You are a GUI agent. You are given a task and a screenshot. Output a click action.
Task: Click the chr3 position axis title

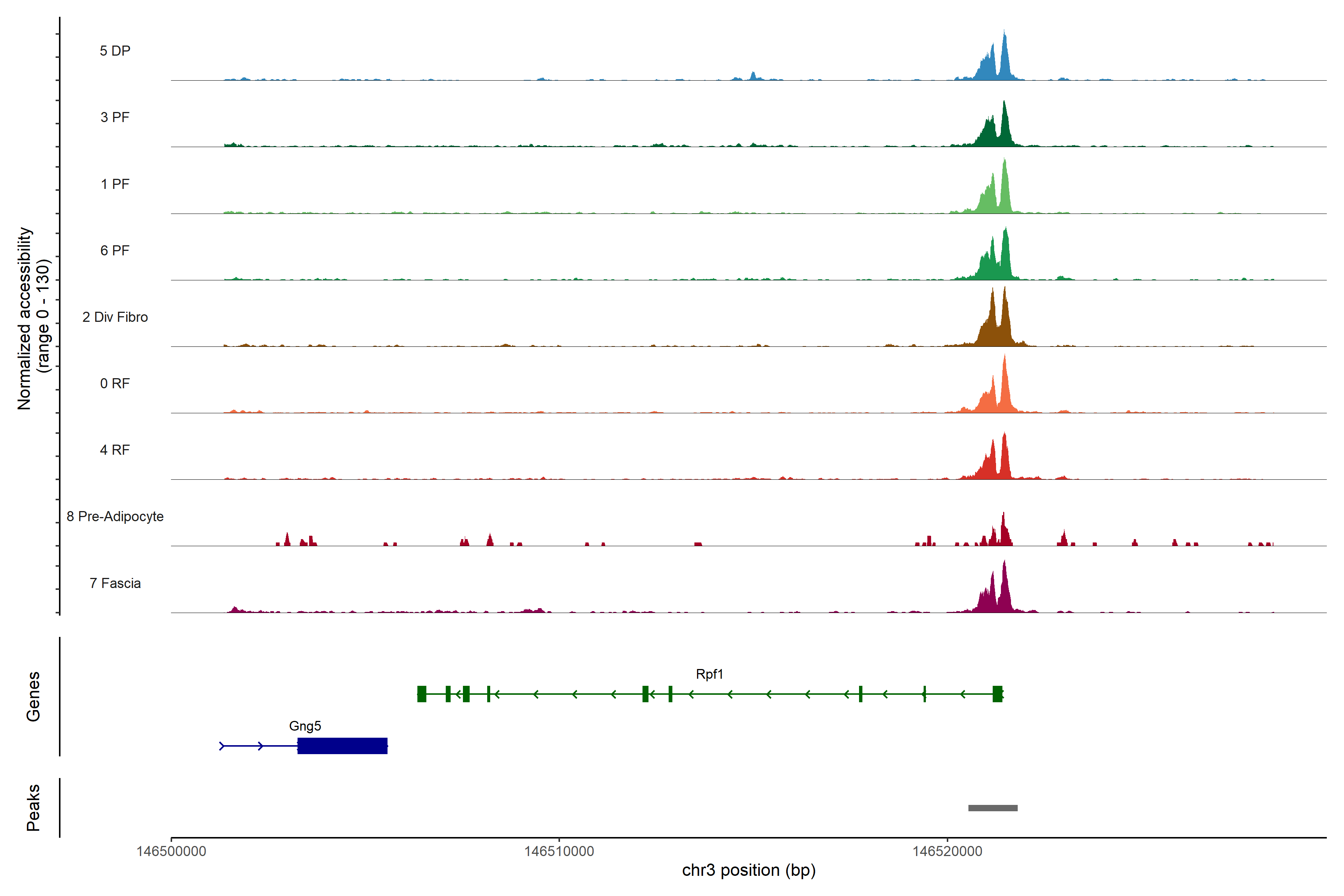749,870
